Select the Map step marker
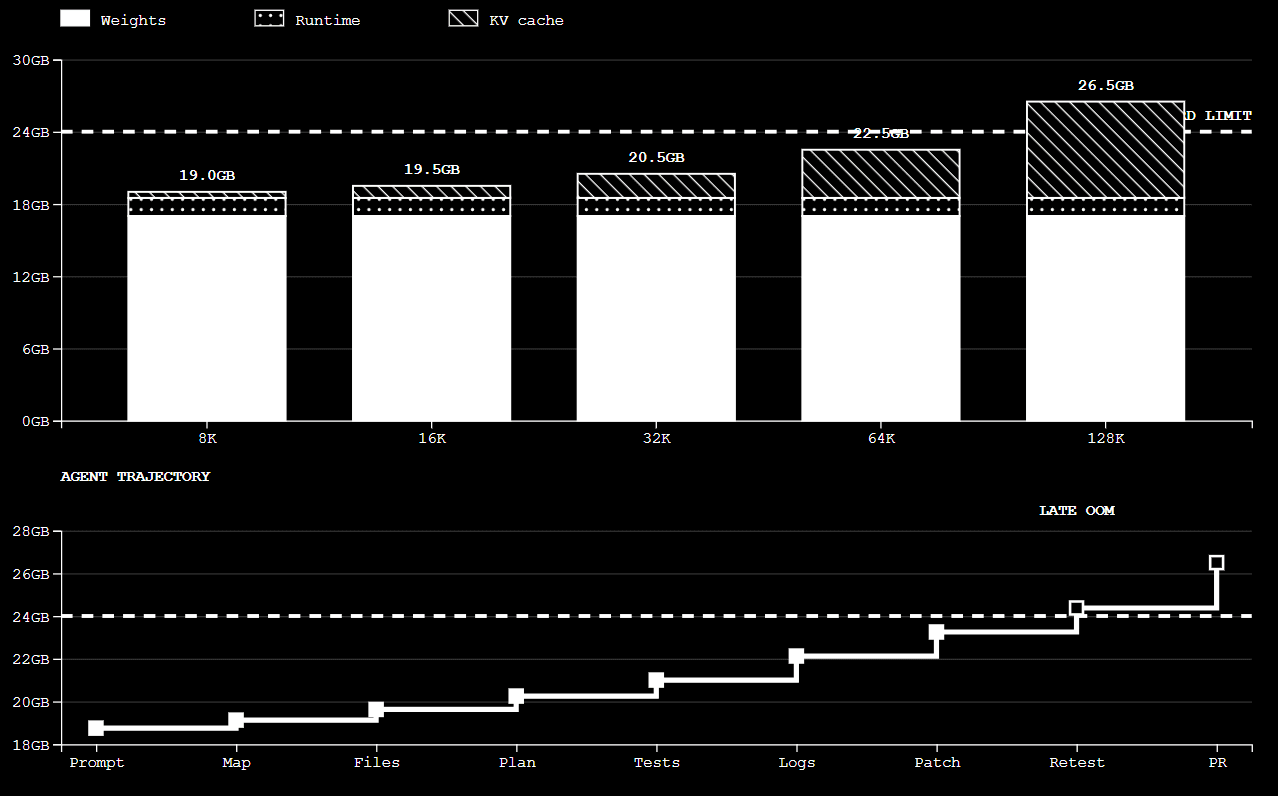Viewport: 1278px width, 796px height. point(236,720)
